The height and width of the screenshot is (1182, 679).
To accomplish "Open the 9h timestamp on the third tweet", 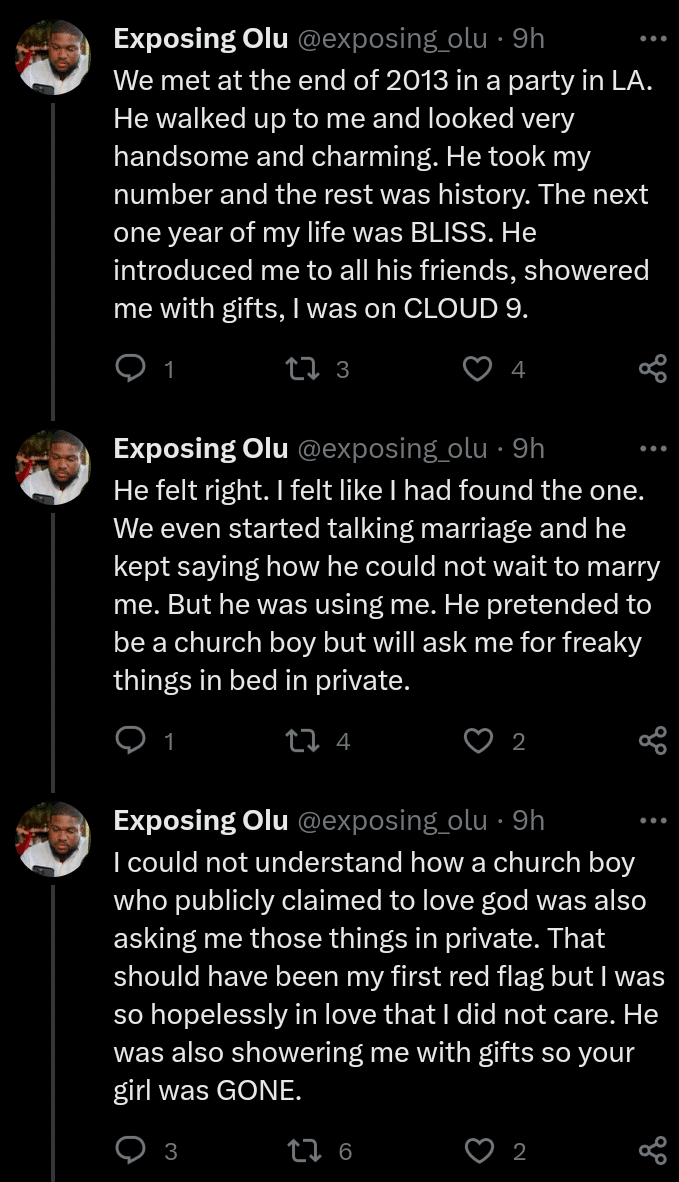I will click(528, 821).
